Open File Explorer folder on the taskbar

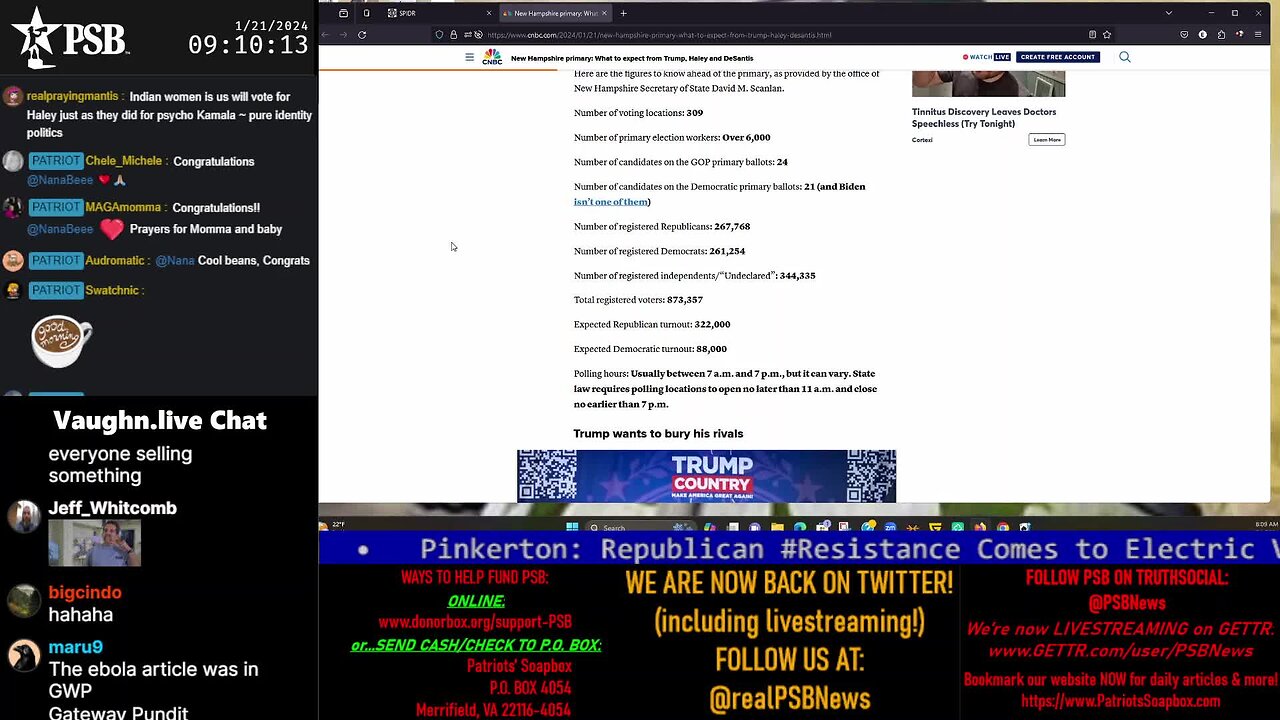(777, 527)
